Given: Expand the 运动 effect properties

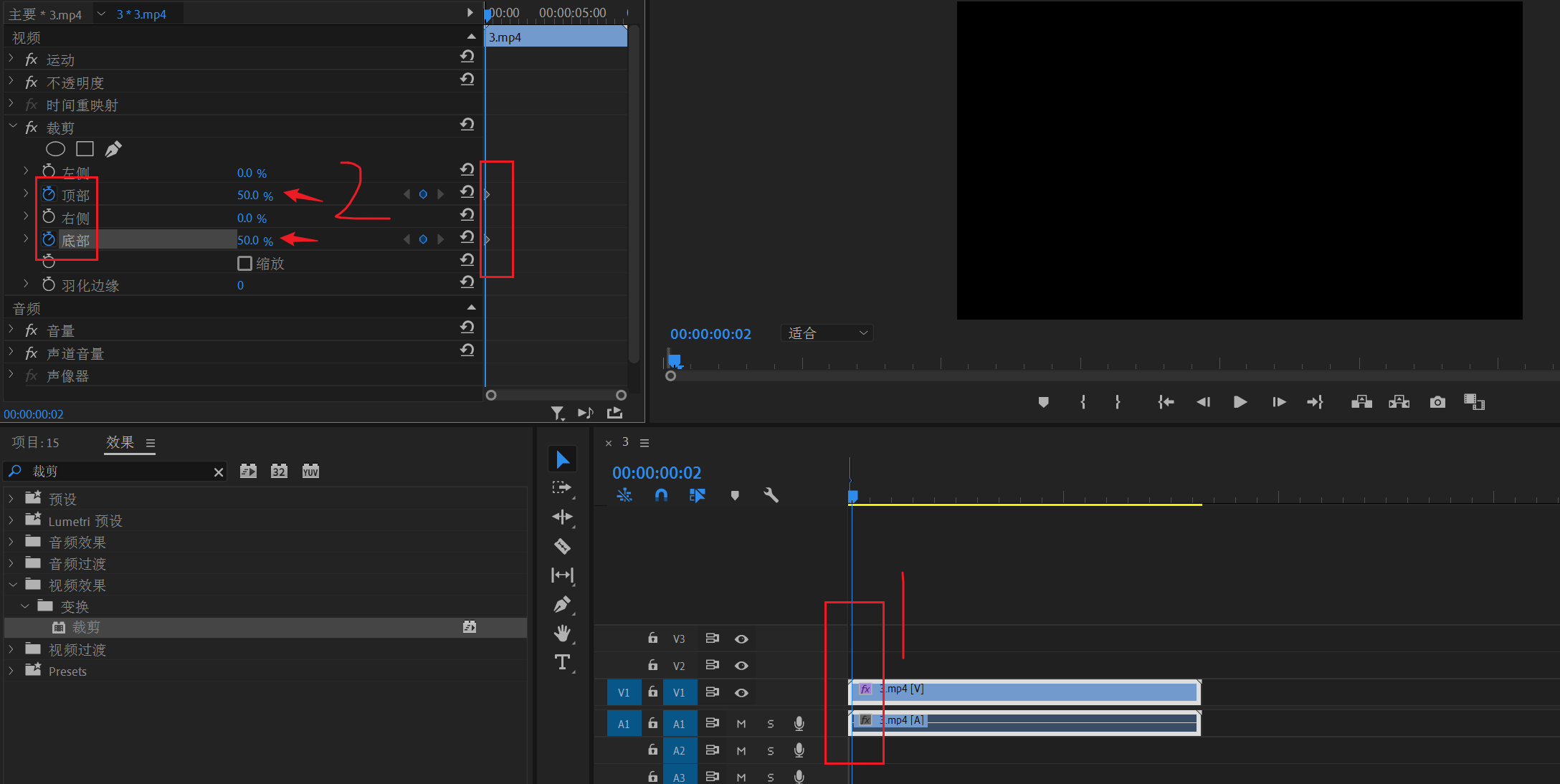Looking at the screenshot, I should point(11,57).
